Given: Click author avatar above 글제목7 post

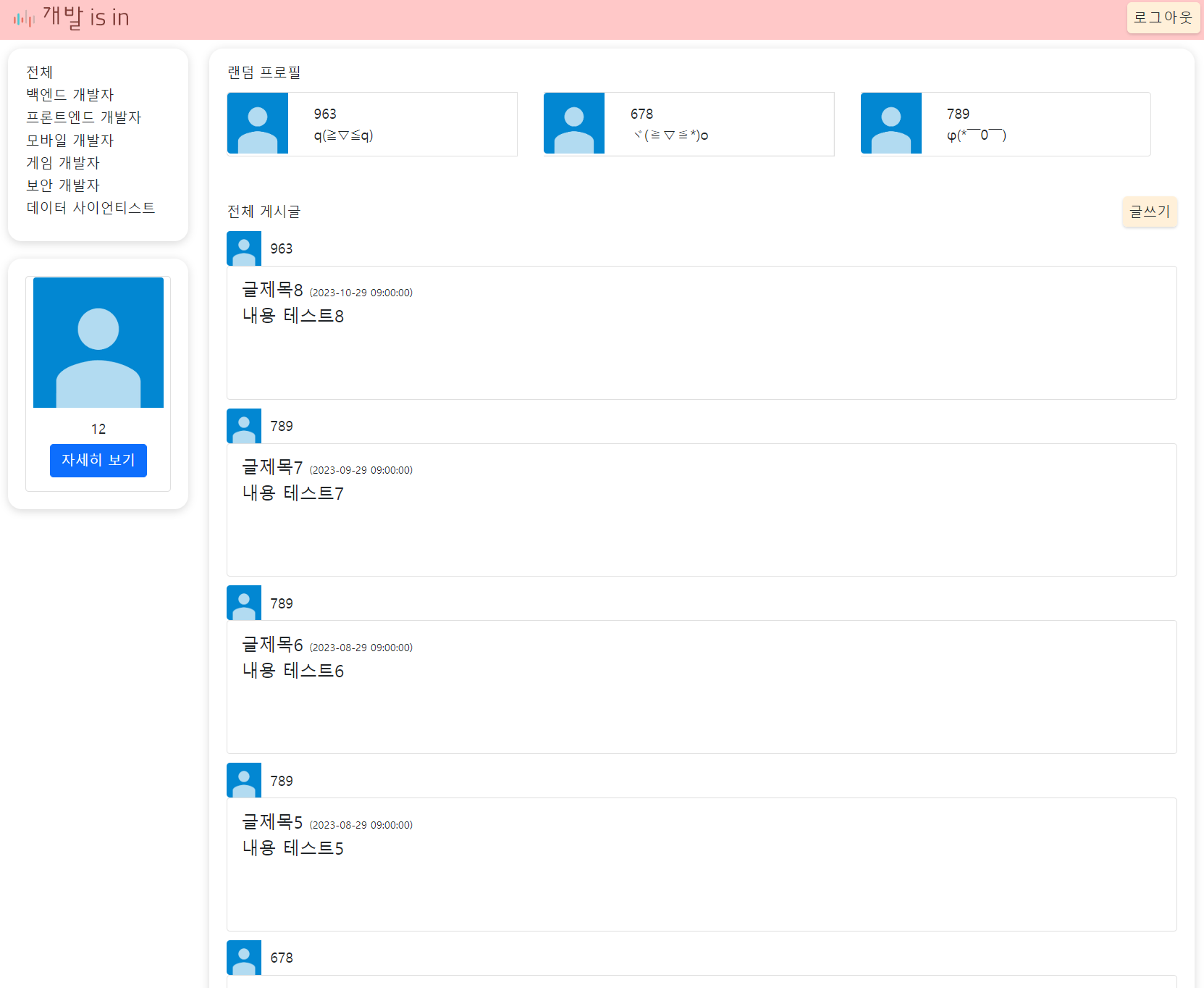Looking at the screenshot, I should click(x=244, y=426).
